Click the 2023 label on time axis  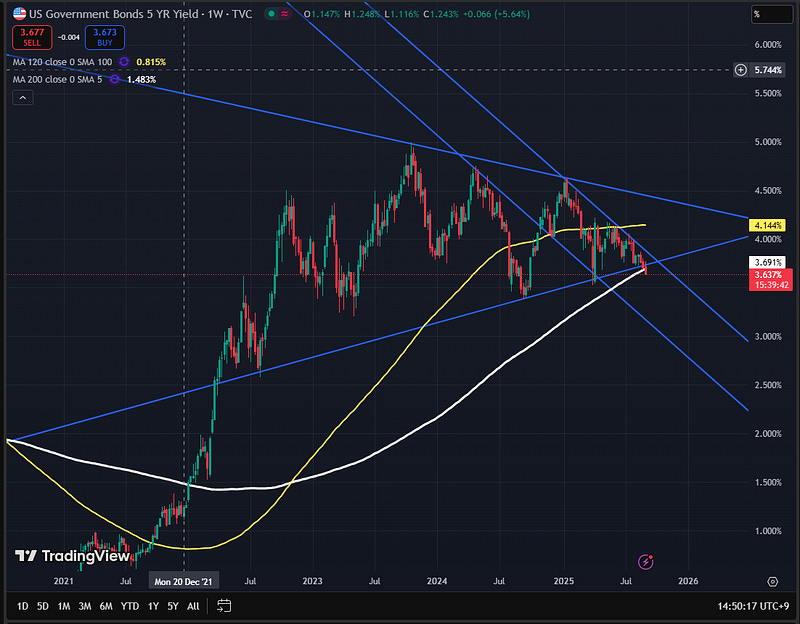click(312, 581)
